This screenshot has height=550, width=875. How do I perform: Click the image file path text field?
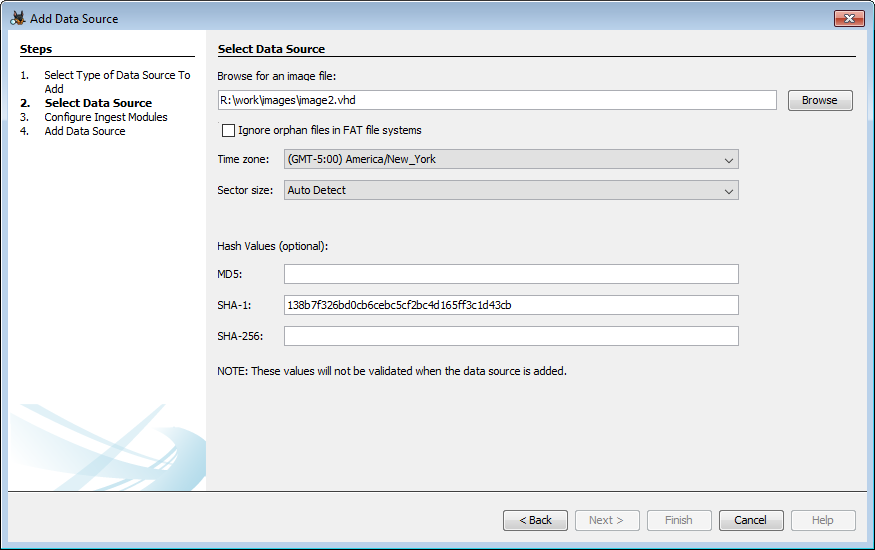coord(497,100)
